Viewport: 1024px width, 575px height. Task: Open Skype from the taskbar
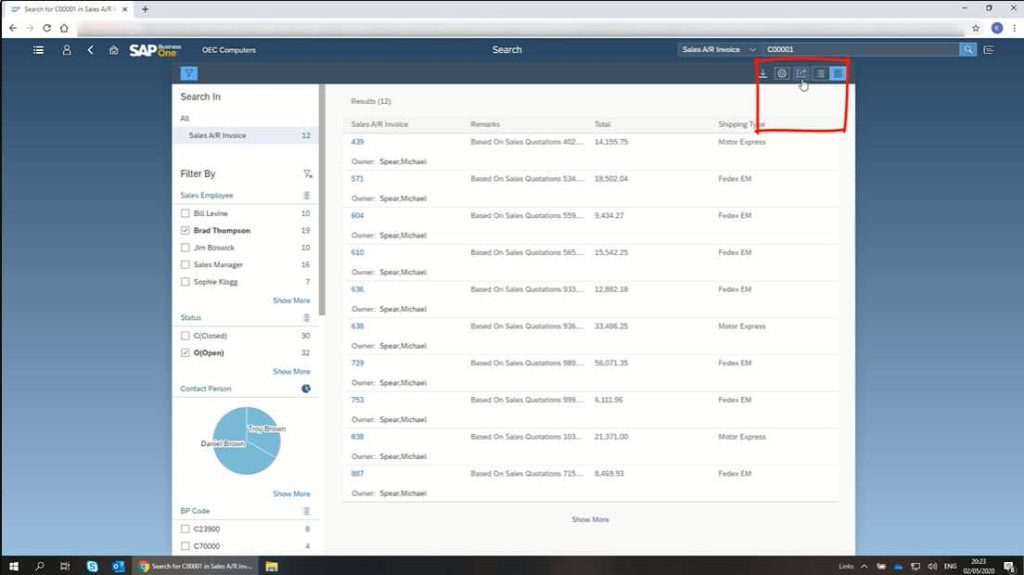[92, 566]
